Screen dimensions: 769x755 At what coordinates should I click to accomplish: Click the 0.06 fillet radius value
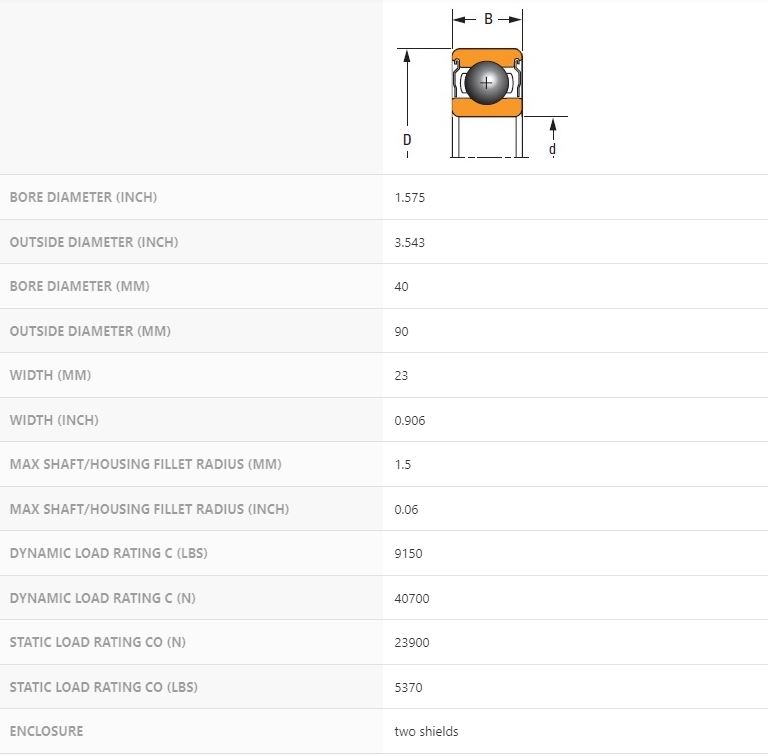(405, 509)
